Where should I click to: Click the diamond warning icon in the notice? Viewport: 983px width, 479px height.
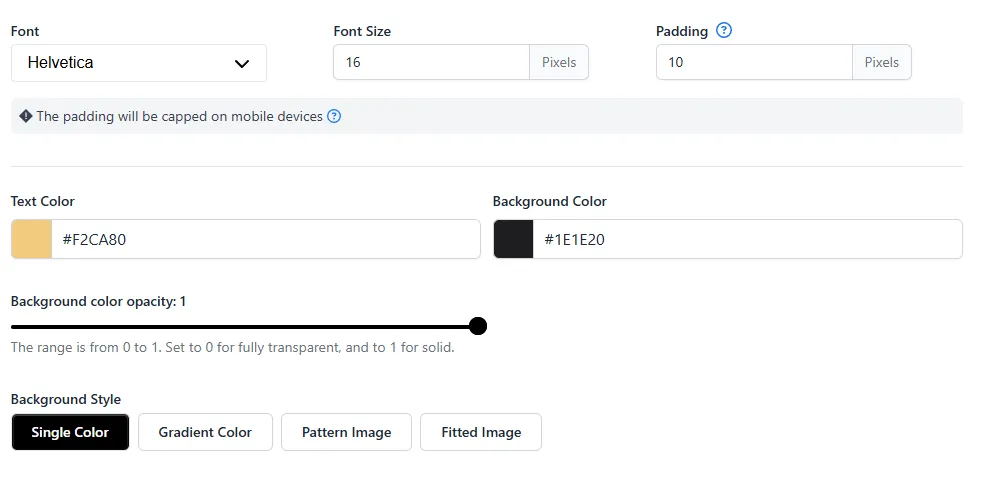click(26, 116)
